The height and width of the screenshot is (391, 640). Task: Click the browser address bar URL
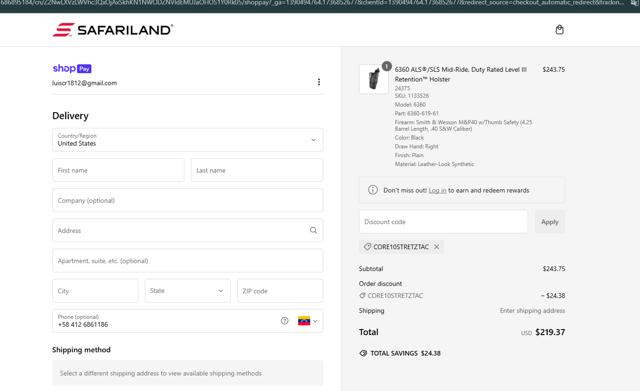coord(312,3)
